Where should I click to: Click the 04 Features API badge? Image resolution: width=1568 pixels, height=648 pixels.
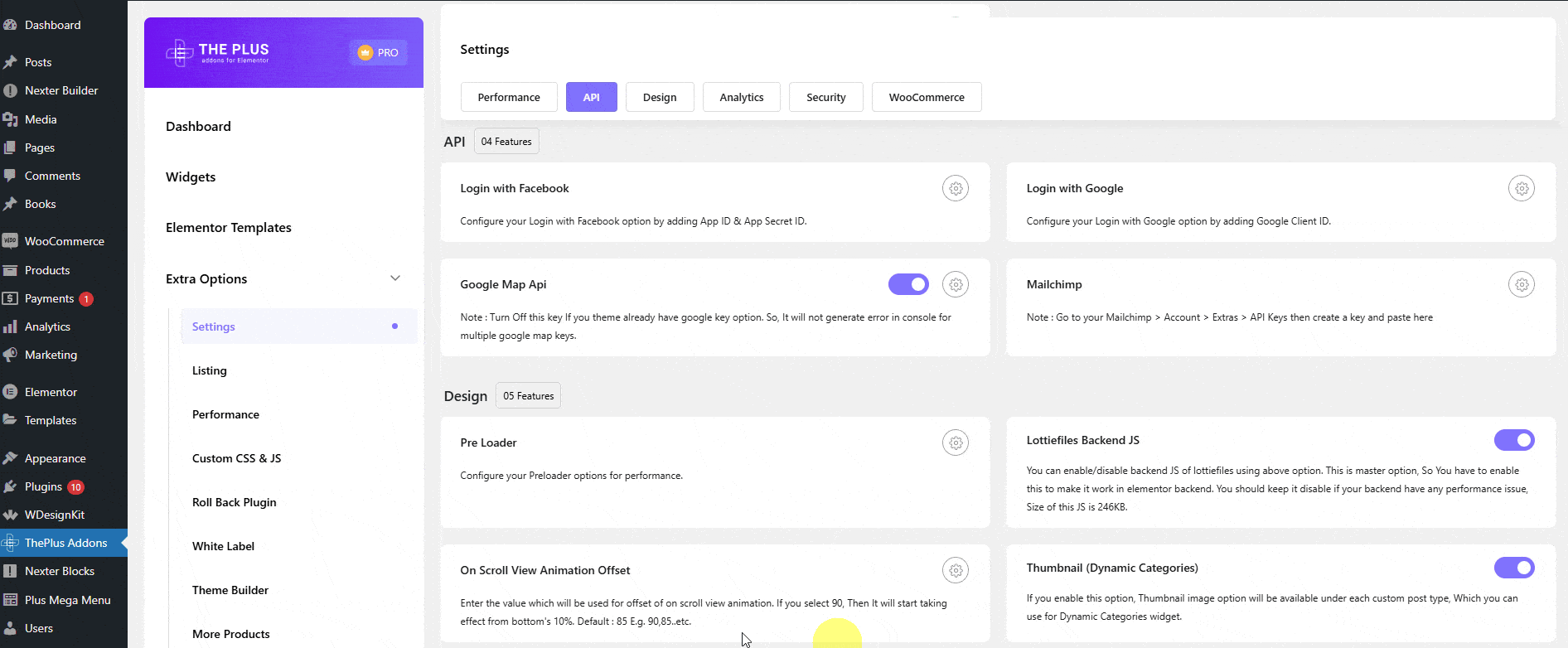[506, 142]
